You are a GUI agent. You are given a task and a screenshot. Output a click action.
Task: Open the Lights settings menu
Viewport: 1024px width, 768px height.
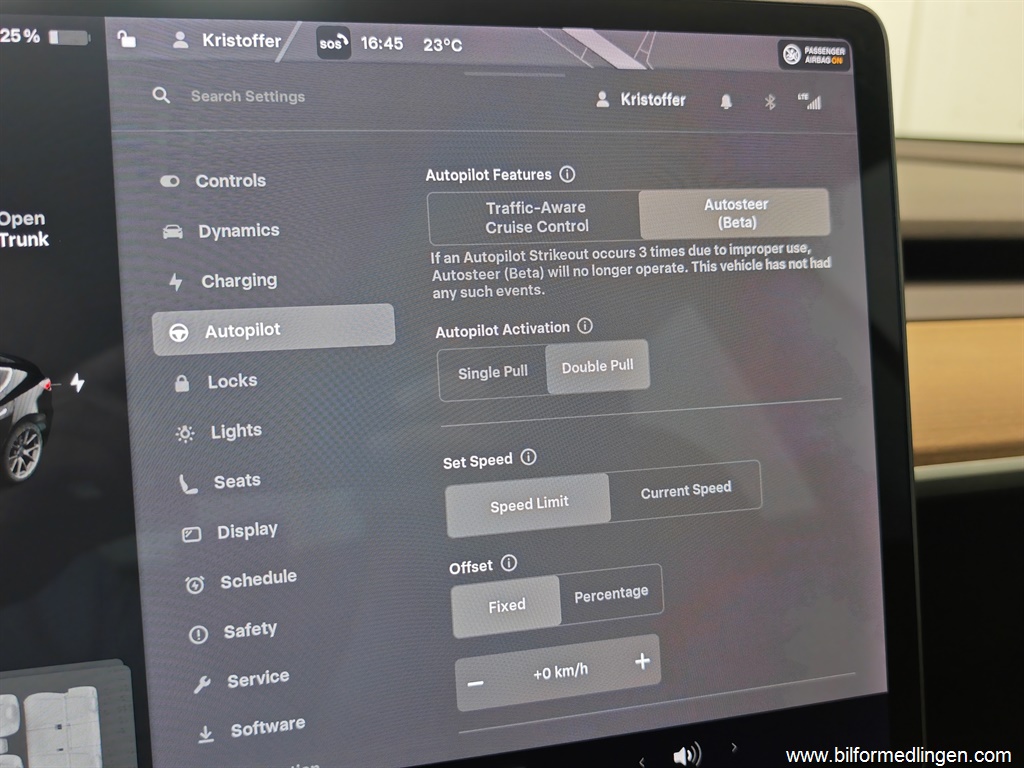pyautogui.click(x=219, y=432)
